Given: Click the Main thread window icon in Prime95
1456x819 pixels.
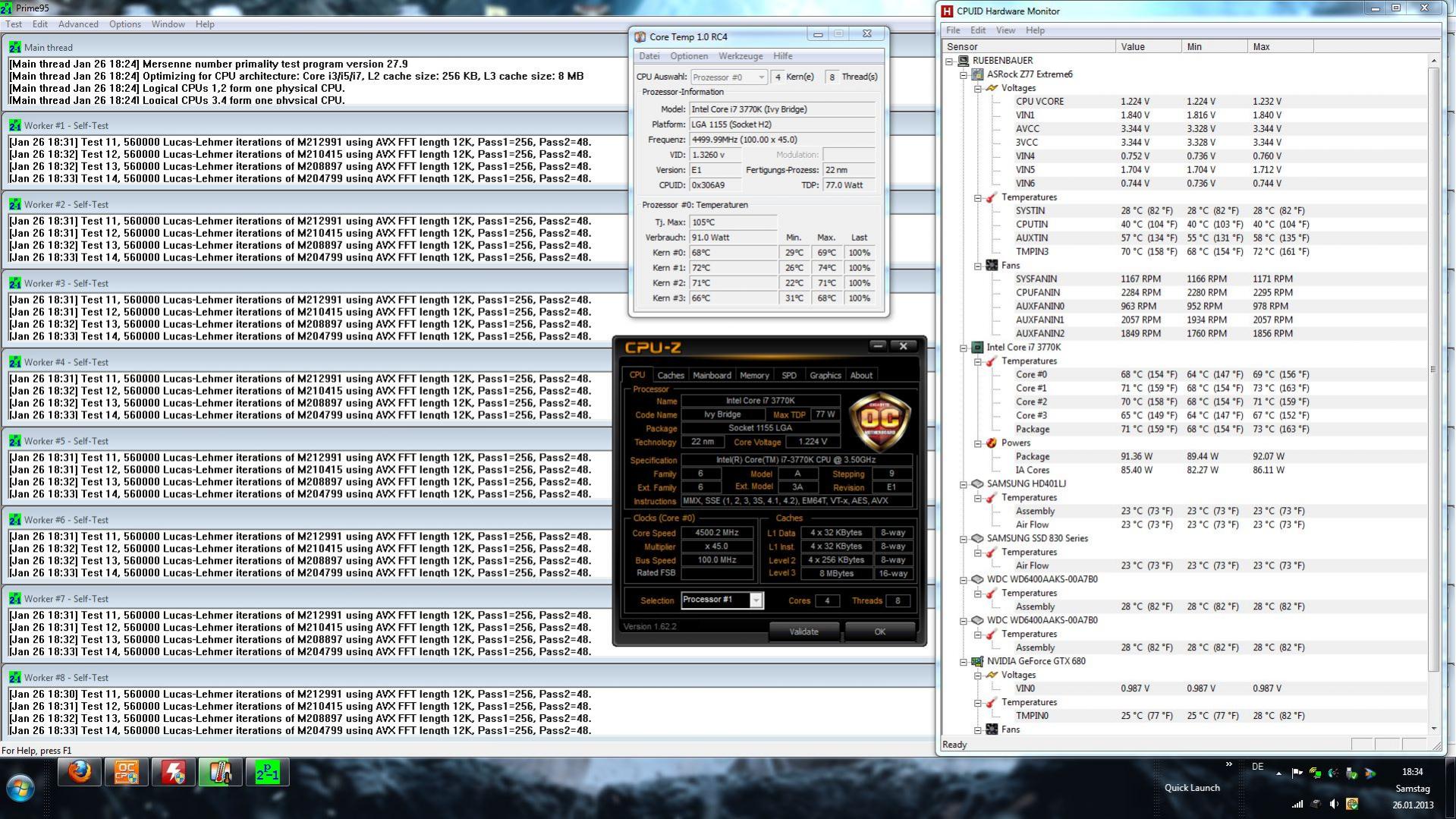Looking at the screenshot, I should tap(15, 47).
